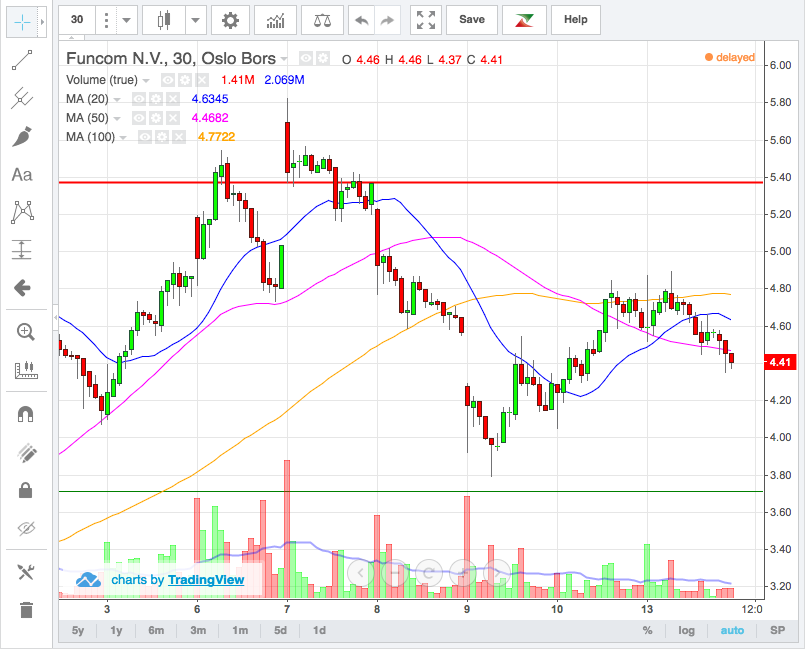Select the long/short position measure tool
806x650 pixels.
click(22, 250)
